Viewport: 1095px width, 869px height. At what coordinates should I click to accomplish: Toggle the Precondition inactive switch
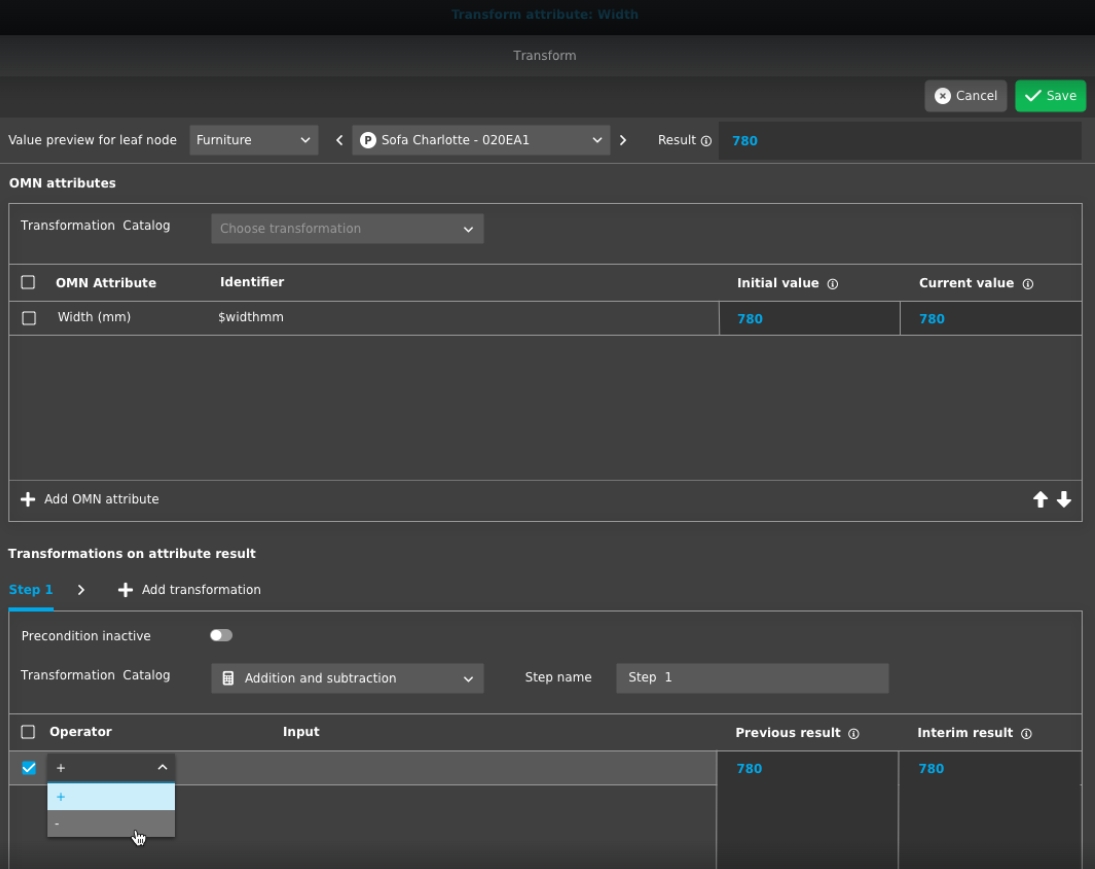(x=221, y=635)
